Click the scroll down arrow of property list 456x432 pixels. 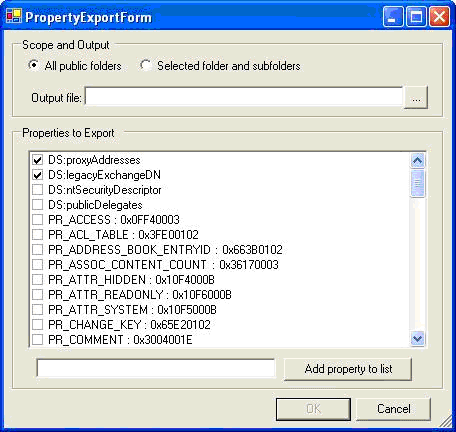coord(417,339)
